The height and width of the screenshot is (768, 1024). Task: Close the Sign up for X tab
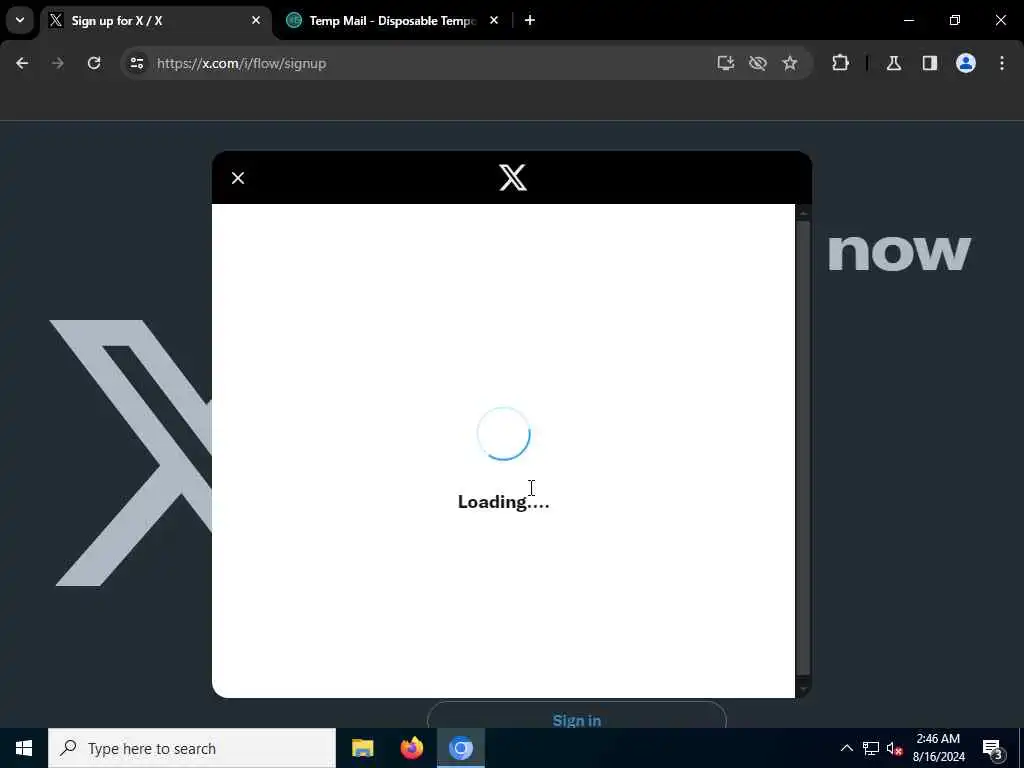[256, 21]
